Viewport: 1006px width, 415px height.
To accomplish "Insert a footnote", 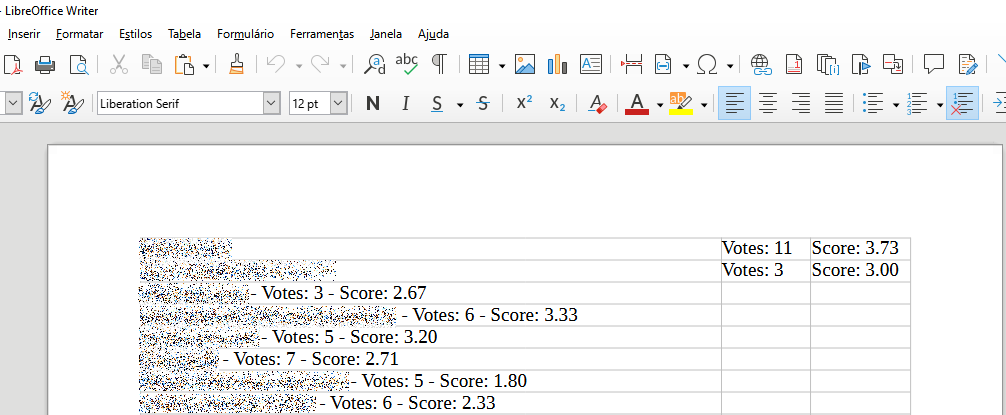I will click(x=794, y=64).
